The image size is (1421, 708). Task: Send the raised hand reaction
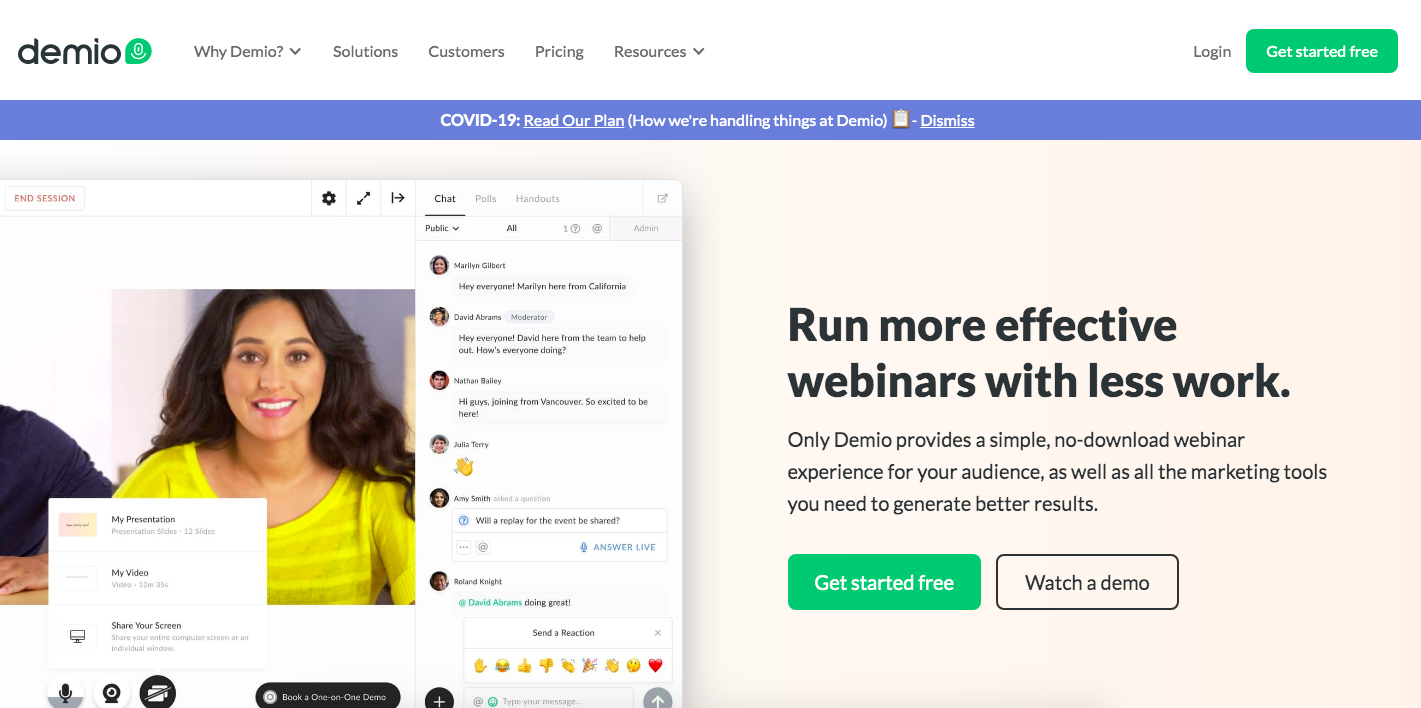click(x=480, y=665)
